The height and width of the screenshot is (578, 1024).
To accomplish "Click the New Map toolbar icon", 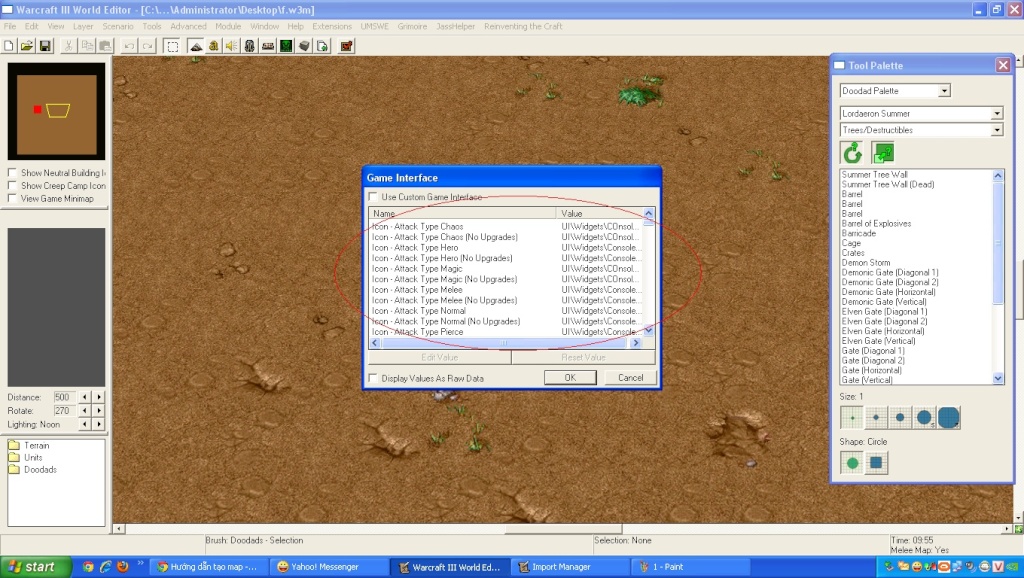I will tap(8, 46).
